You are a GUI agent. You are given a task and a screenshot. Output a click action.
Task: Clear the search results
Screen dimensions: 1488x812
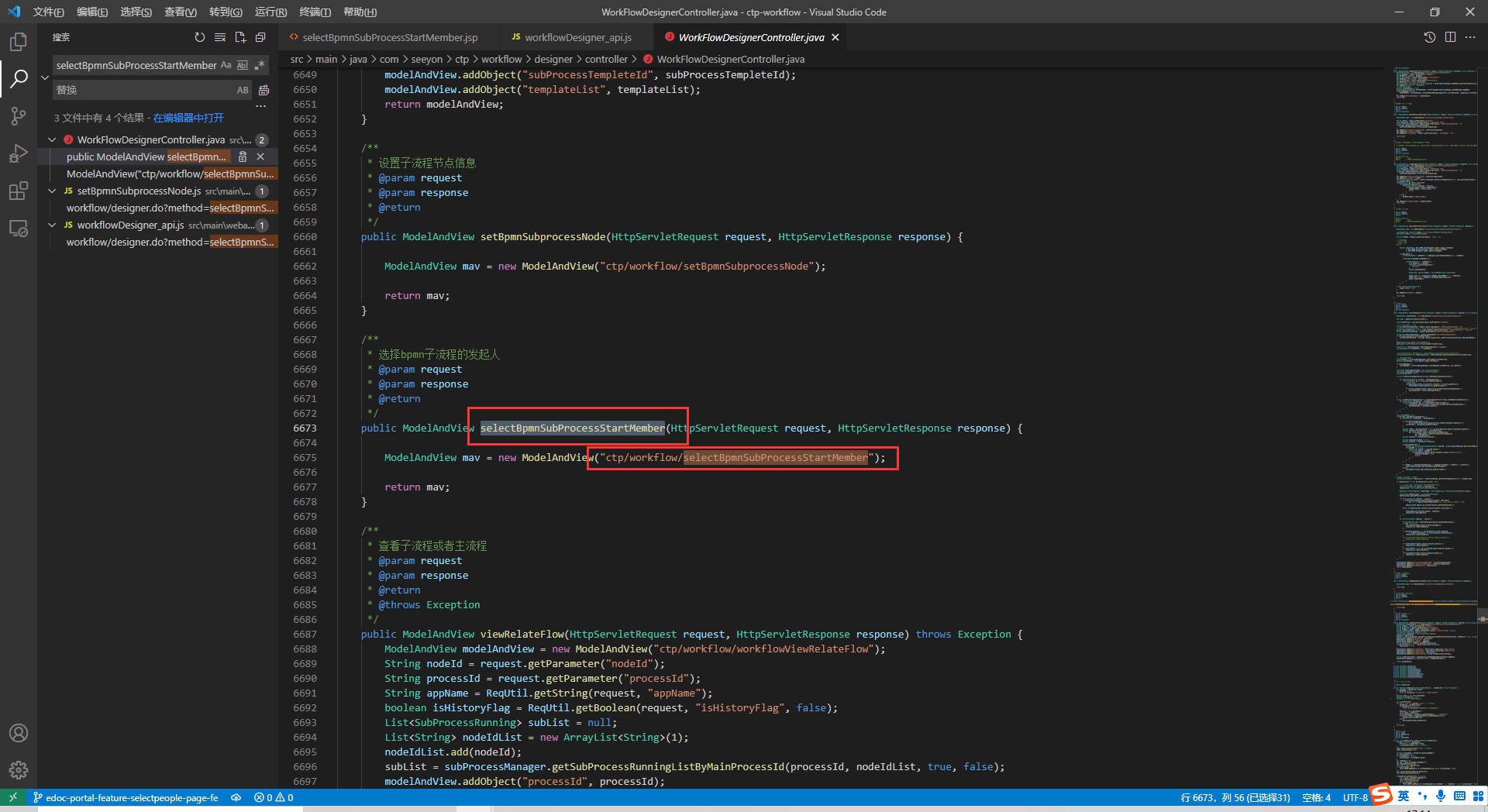(x=220, y=37)
